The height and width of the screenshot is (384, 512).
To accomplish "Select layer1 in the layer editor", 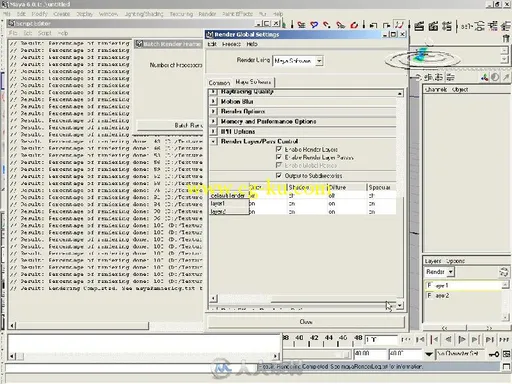I will [x=463, y=285].
